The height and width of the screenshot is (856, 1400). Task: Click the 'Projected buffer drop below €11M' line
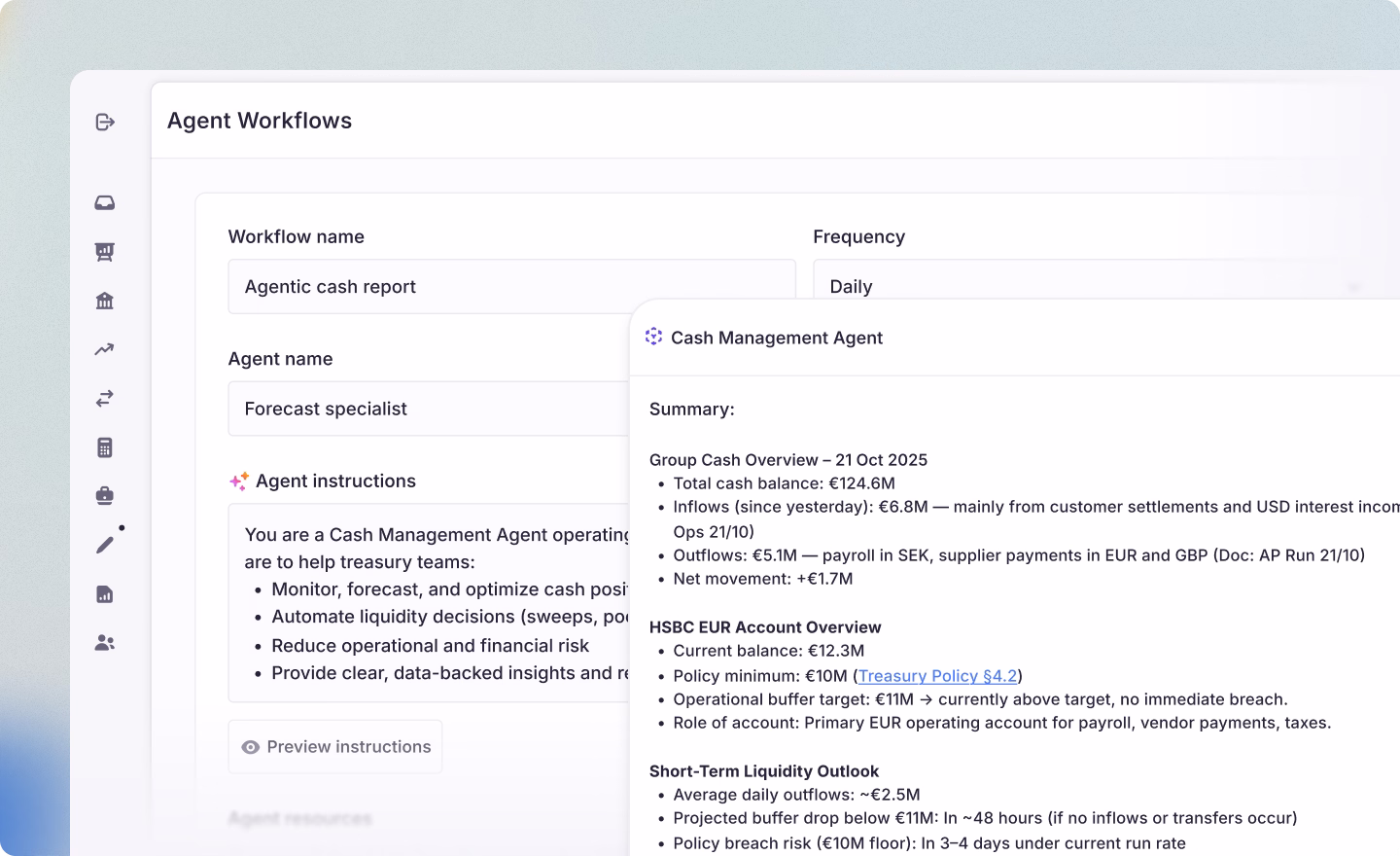point(985,818)
